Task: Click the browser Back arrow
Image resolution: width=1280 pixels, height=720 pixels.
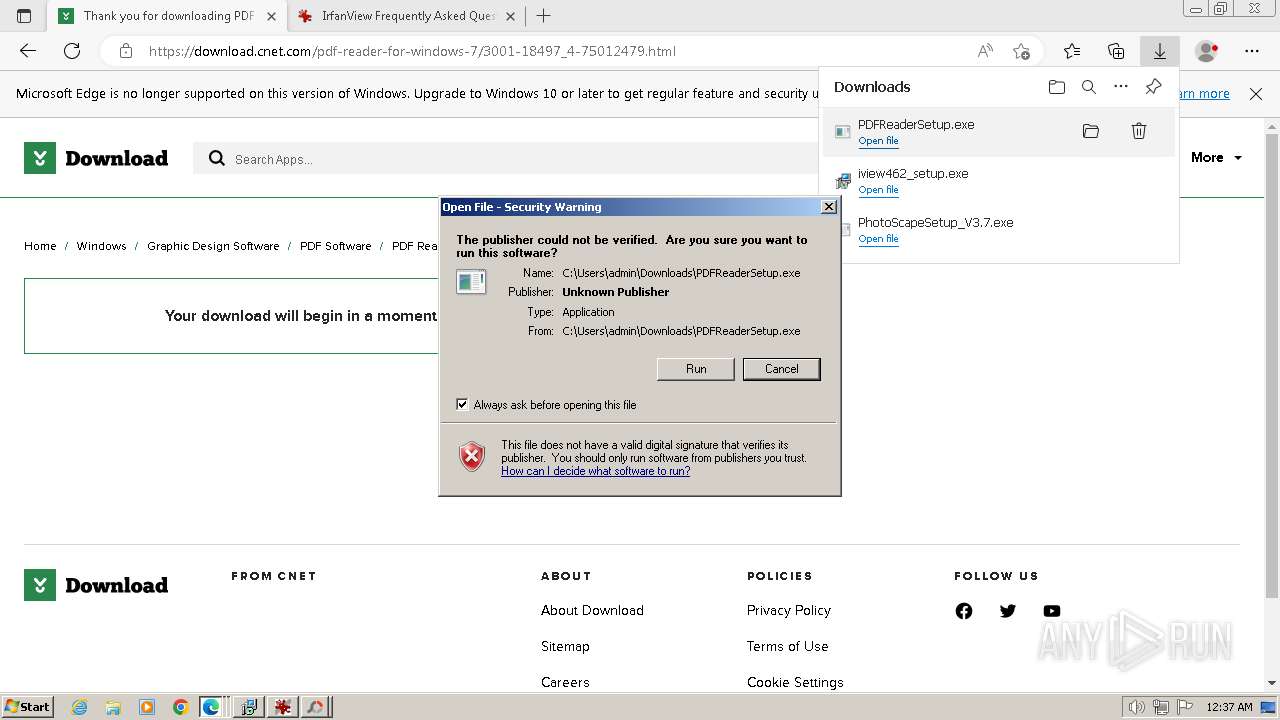Action: point(28,51)
